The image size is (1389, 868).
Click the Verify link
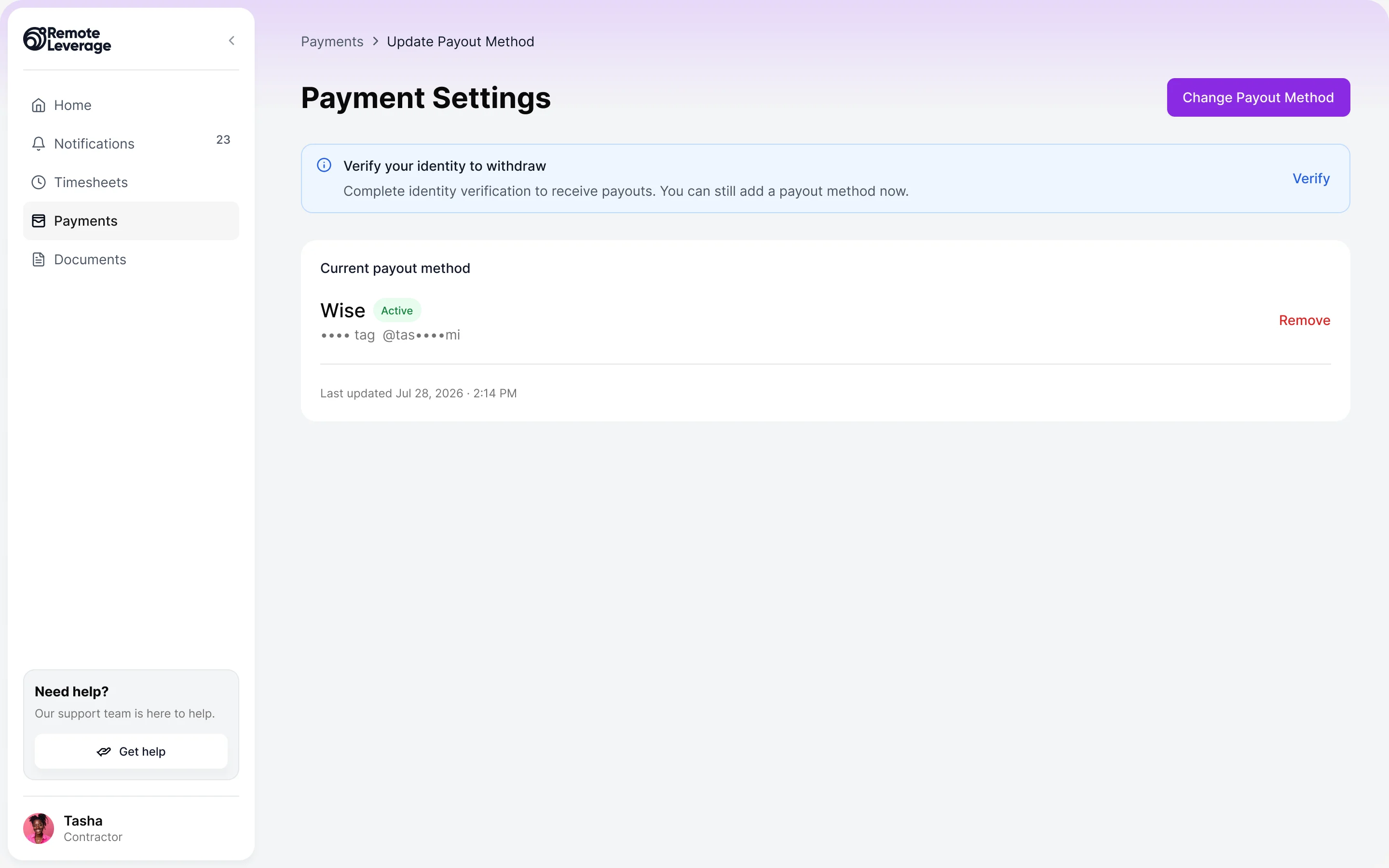point(1311,178)
